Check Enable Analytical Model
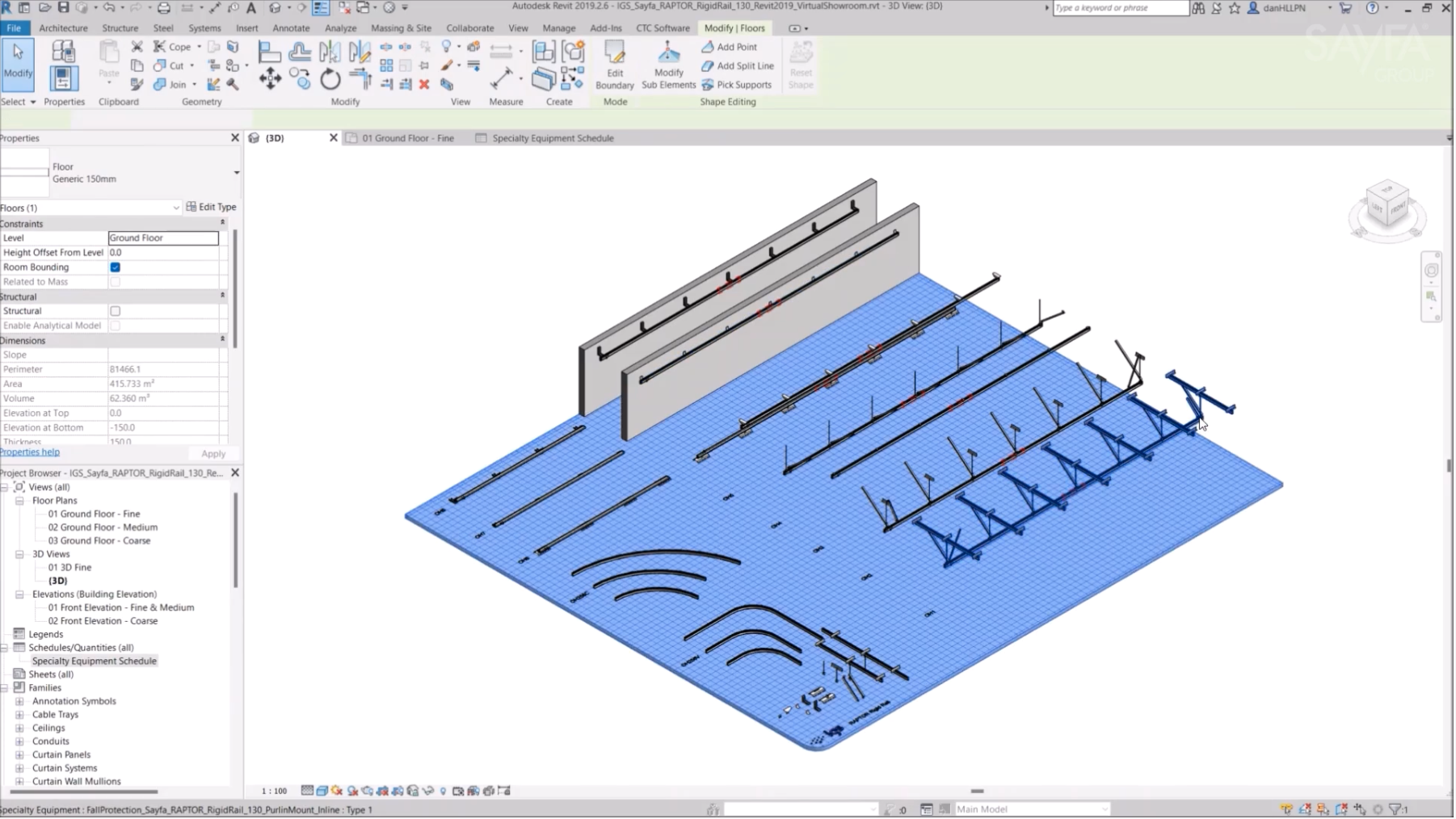1456x819 pixels. [115, 325]
